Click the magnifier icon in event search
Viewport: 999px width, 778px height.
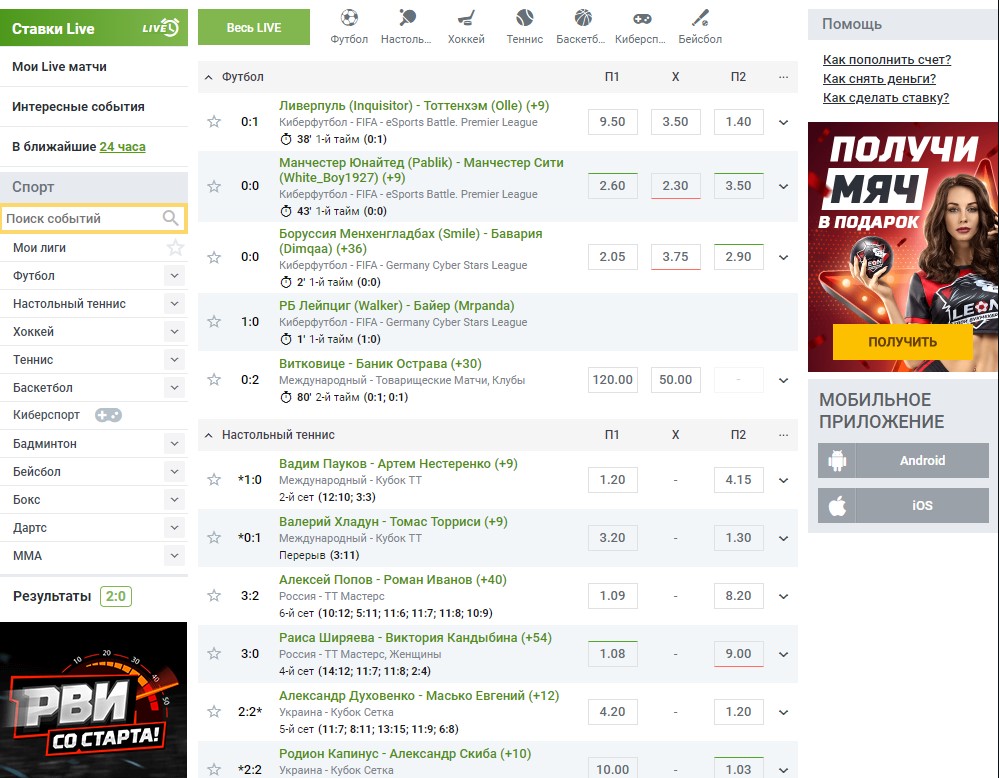(171, 218)
